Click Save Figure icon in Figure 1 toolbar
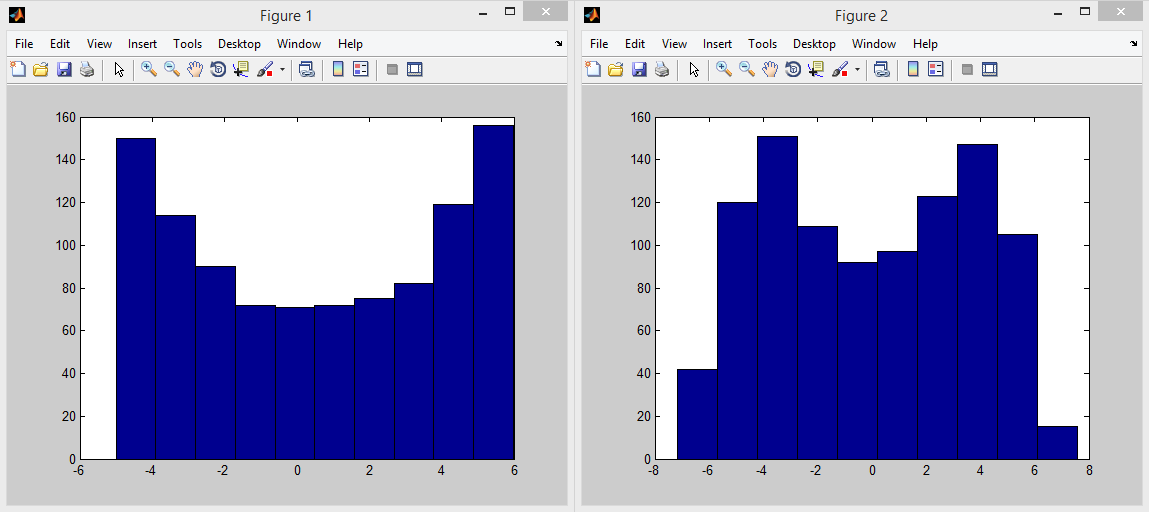Image resolution: width=1149 pixels, height=512 pixels. pyautogui.click(x=64, y=70)
